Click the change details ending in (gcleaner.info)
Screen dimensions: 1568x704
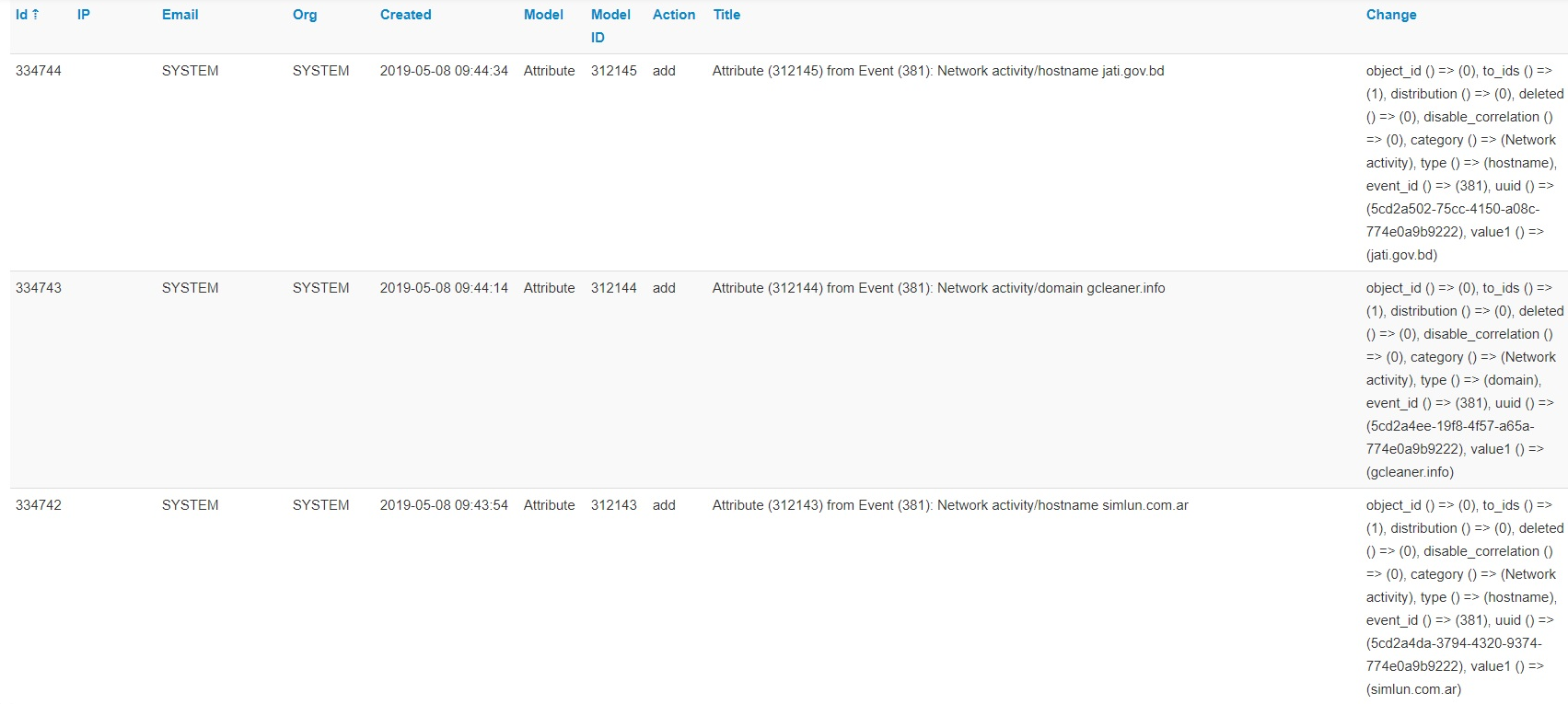(1465, 380)
